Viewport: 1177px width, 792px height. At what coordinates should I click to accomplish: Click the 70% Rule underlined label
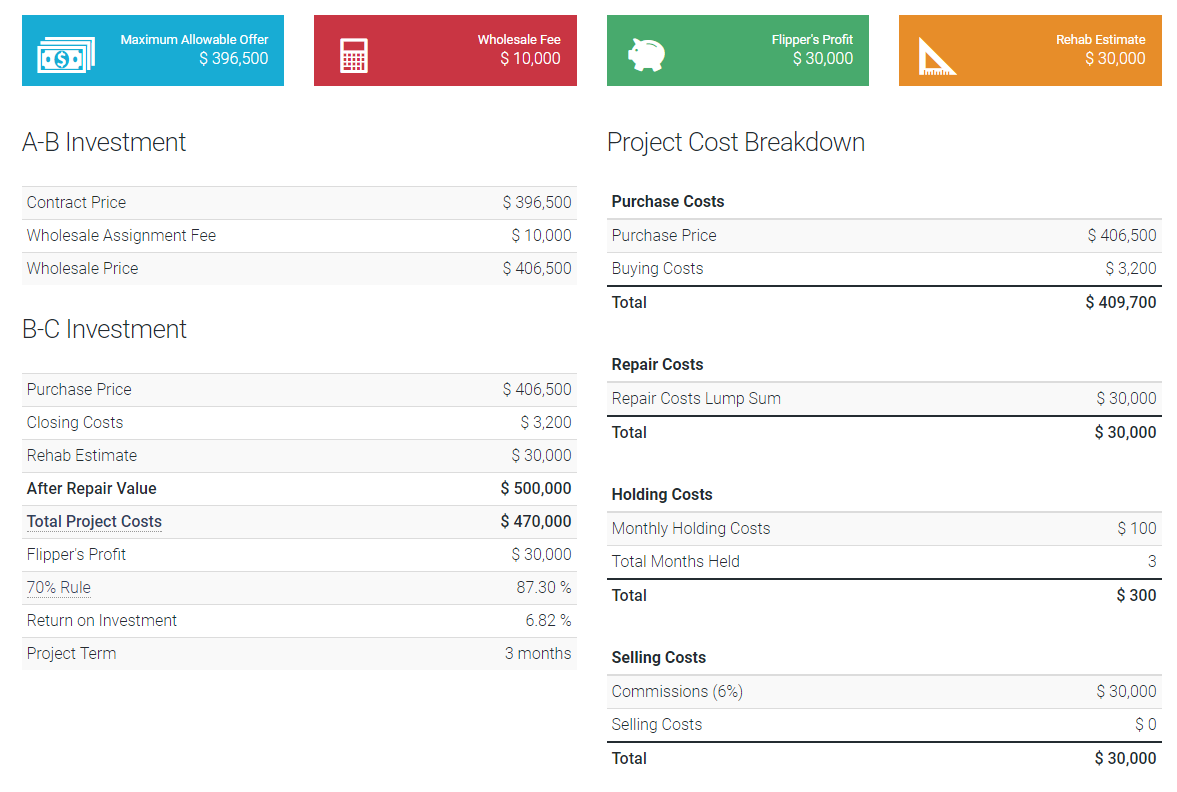59,588
